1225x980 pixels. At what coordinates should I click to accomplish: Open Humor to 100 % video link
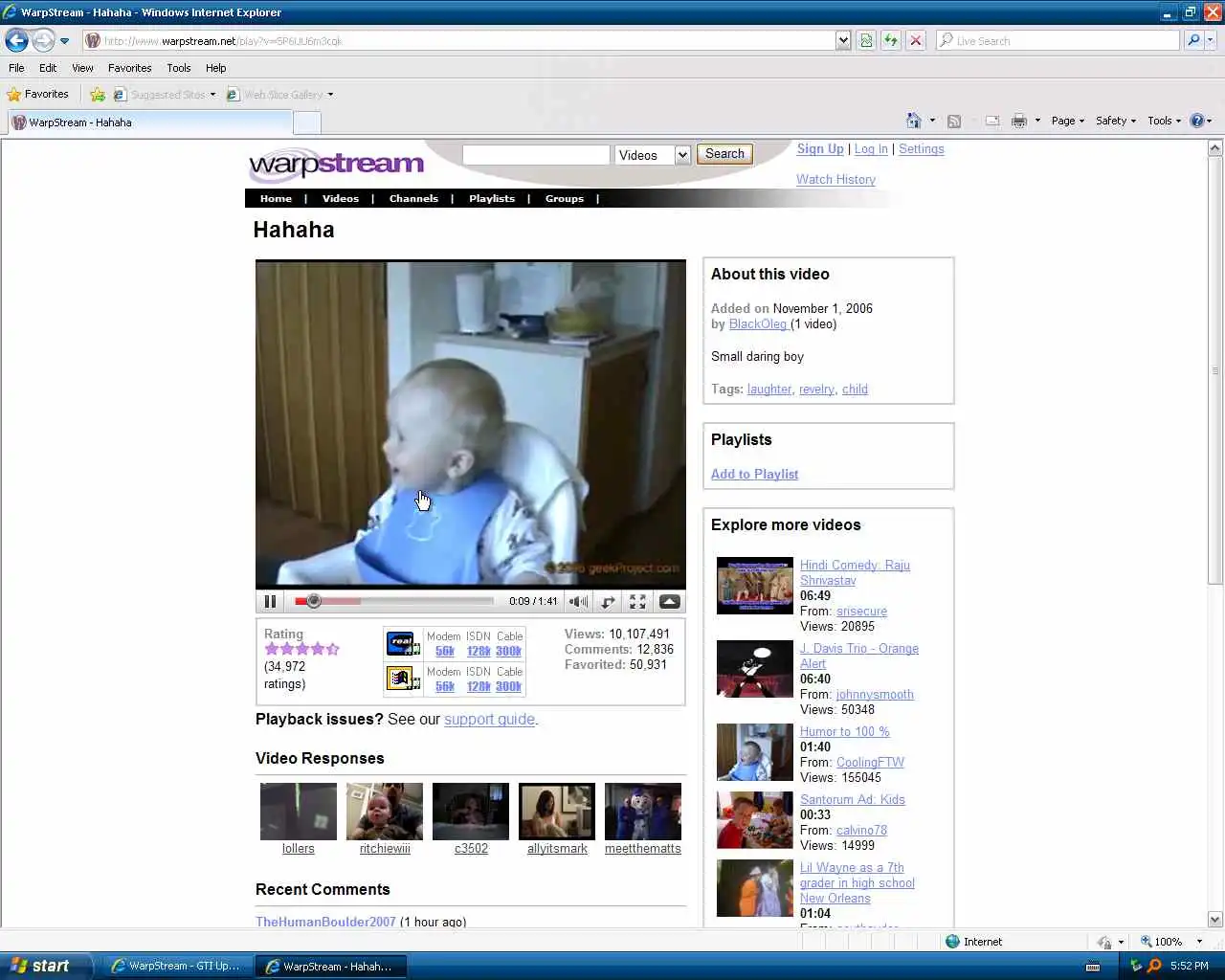click(845, 732)
